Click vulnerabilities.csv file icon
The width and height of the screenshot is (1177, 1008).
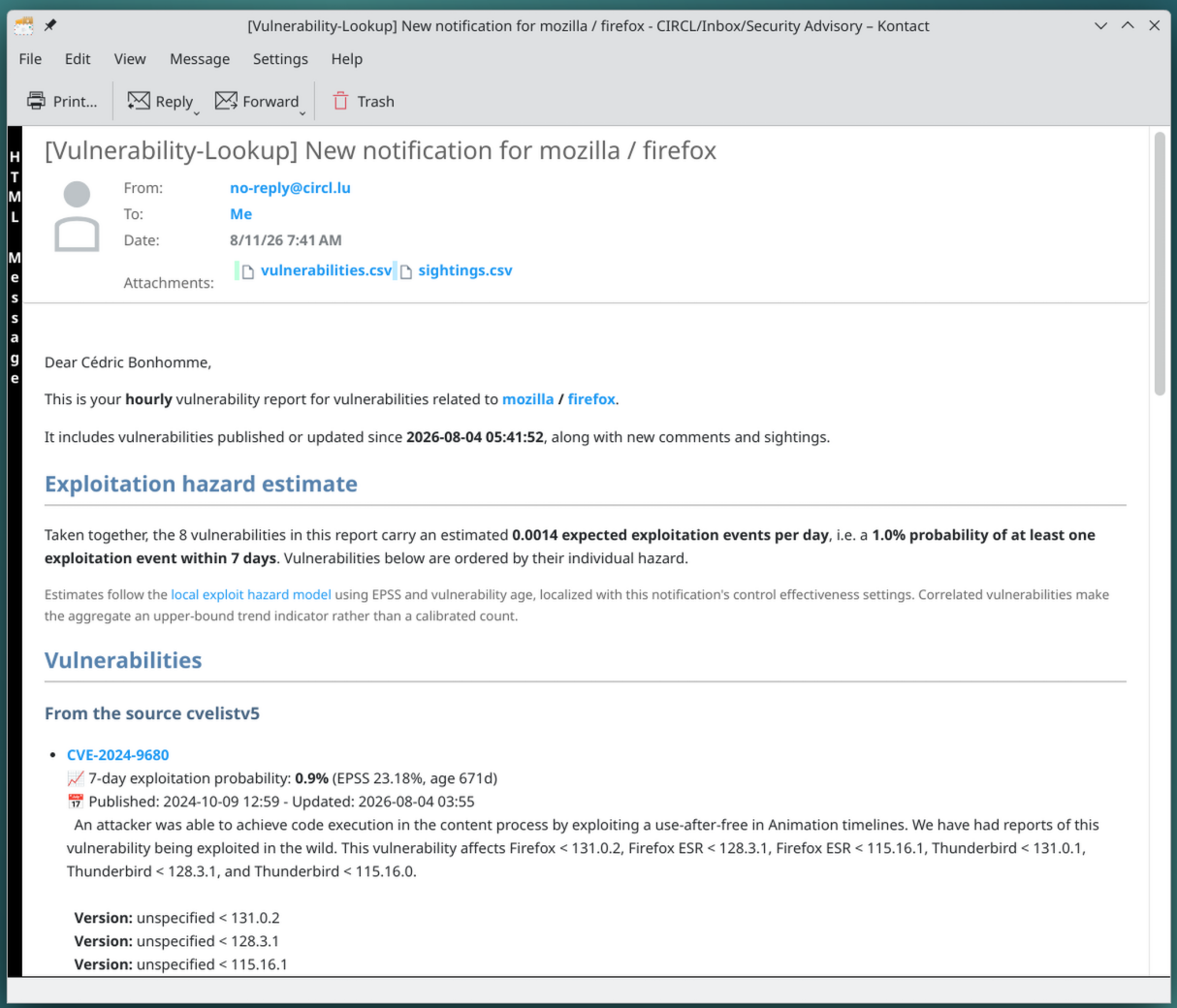pyautogui.click(x=248, y=271)
